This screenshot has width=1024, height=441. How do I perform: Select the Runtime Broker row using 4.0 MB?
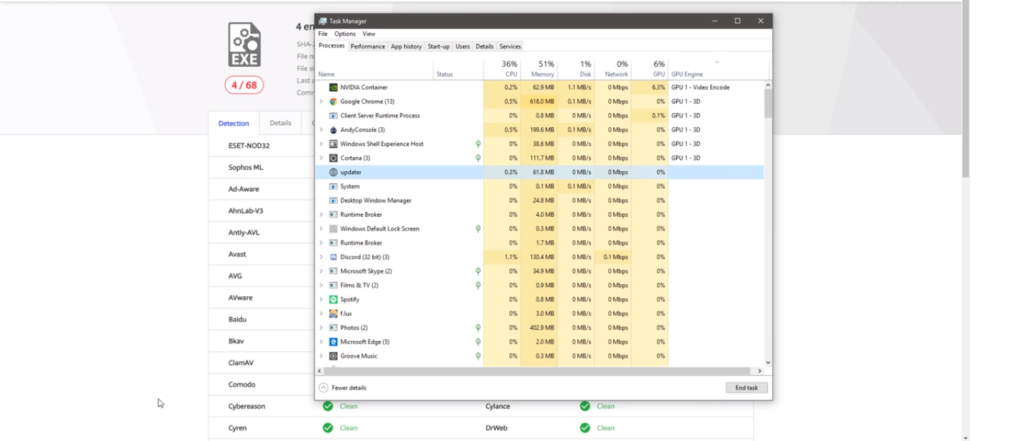[539, 214]
